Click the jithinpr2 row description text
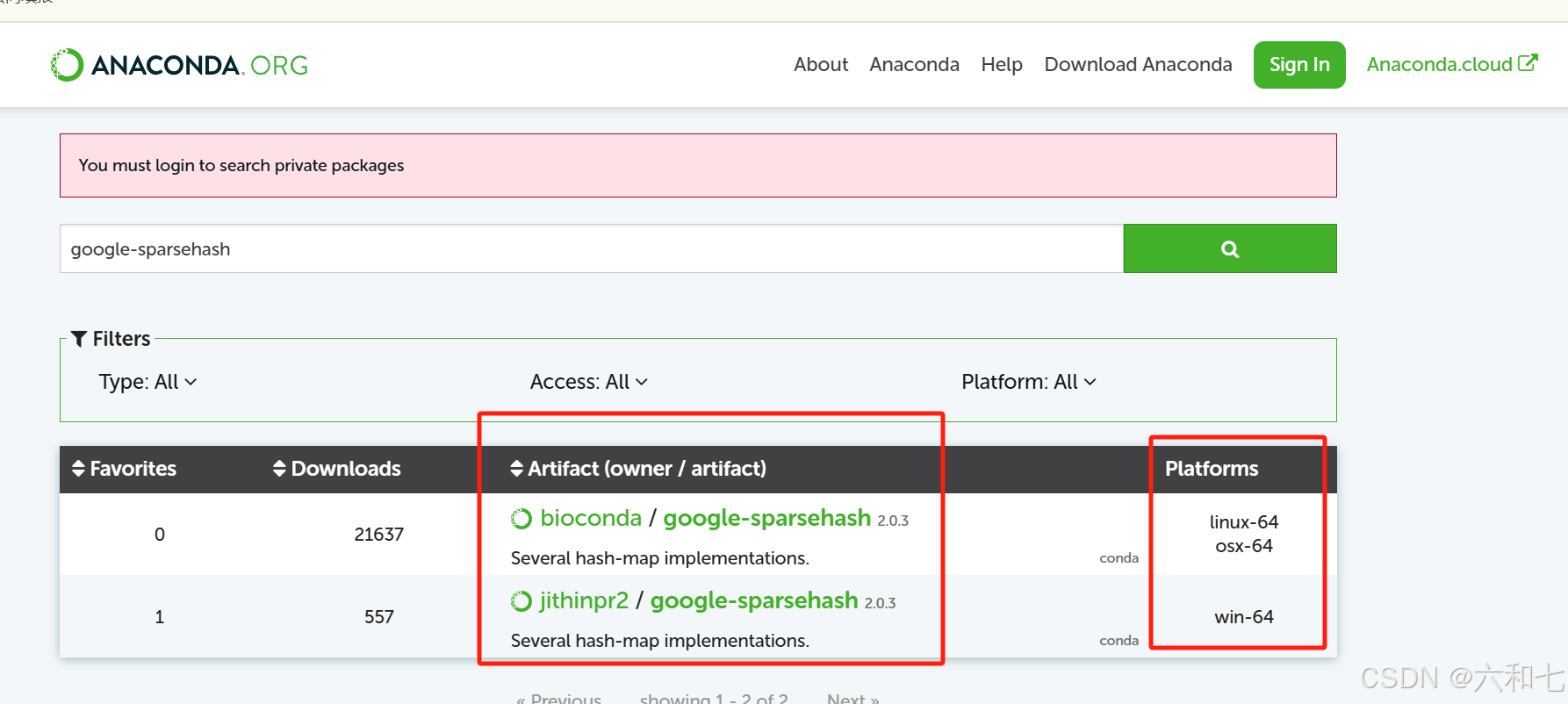Screen dimensions: 1568x704 [x=660, y=641]
